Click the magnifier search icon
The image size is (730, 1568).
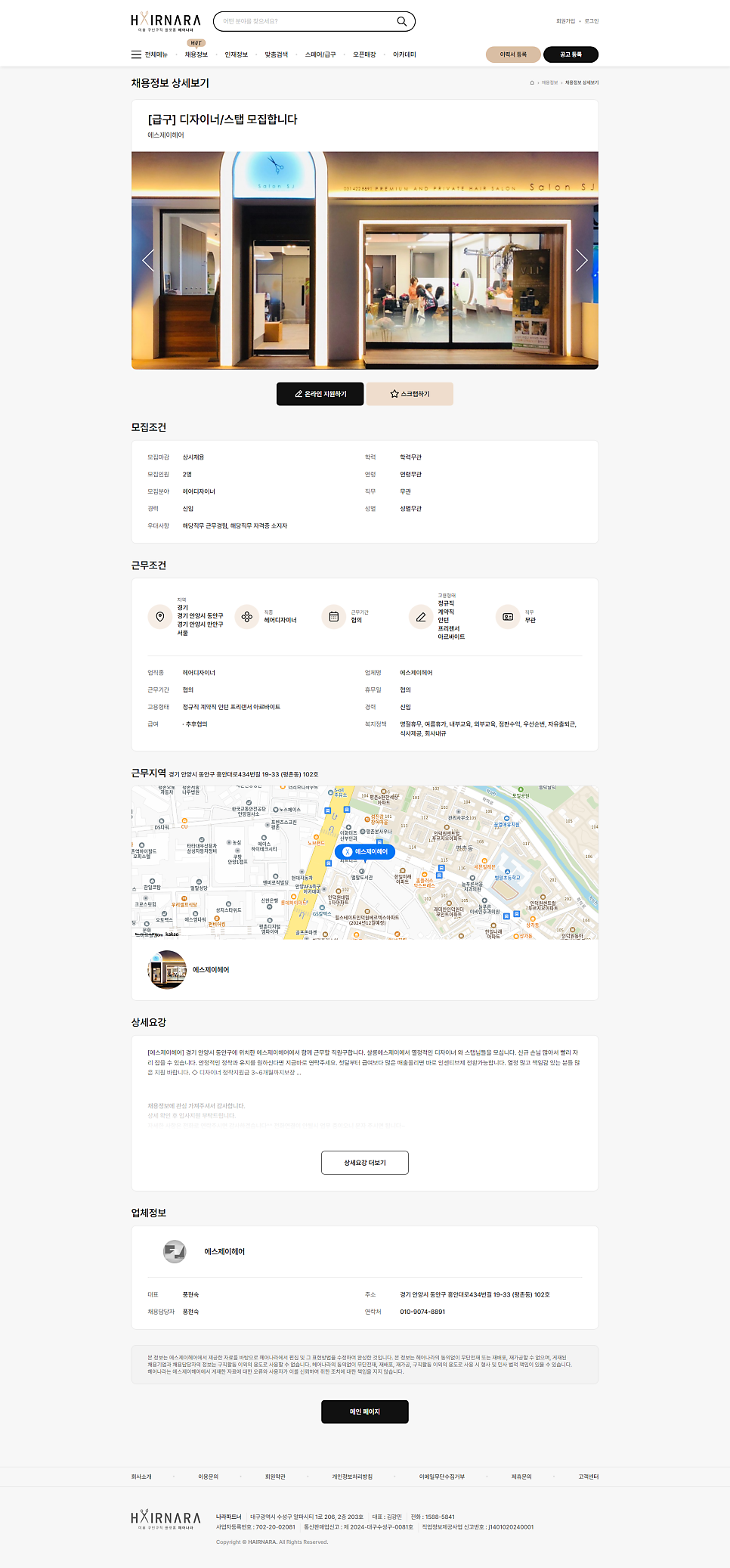point(402,21)
